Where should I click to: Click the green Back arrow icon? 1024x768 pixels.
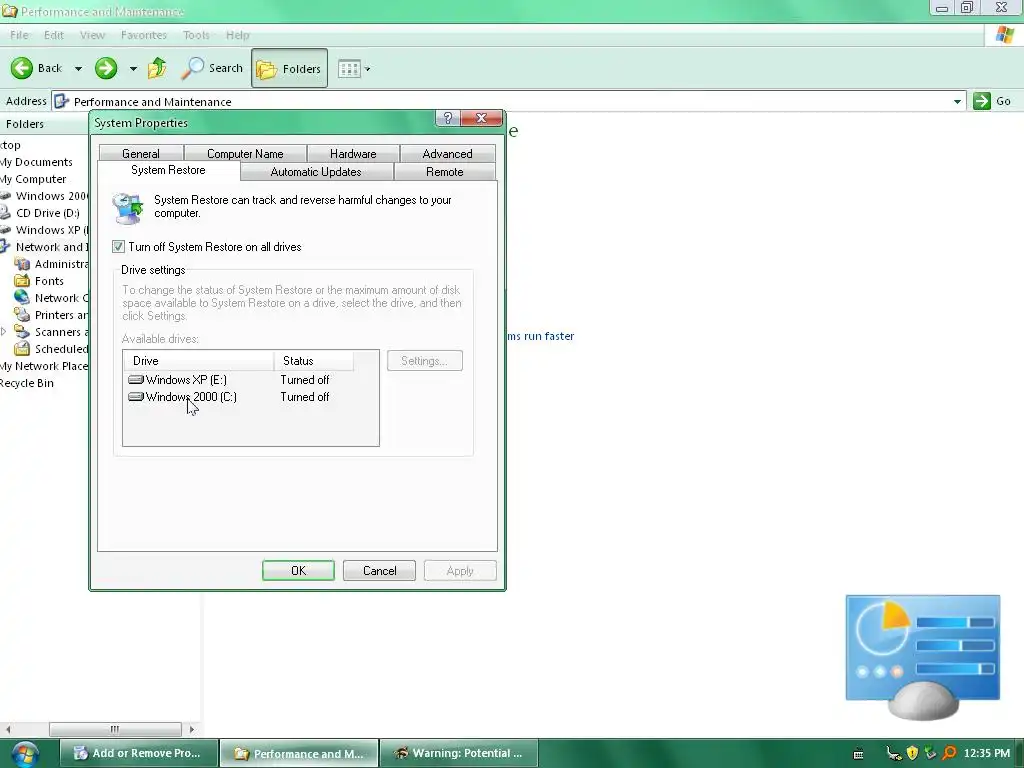[22, 68]
